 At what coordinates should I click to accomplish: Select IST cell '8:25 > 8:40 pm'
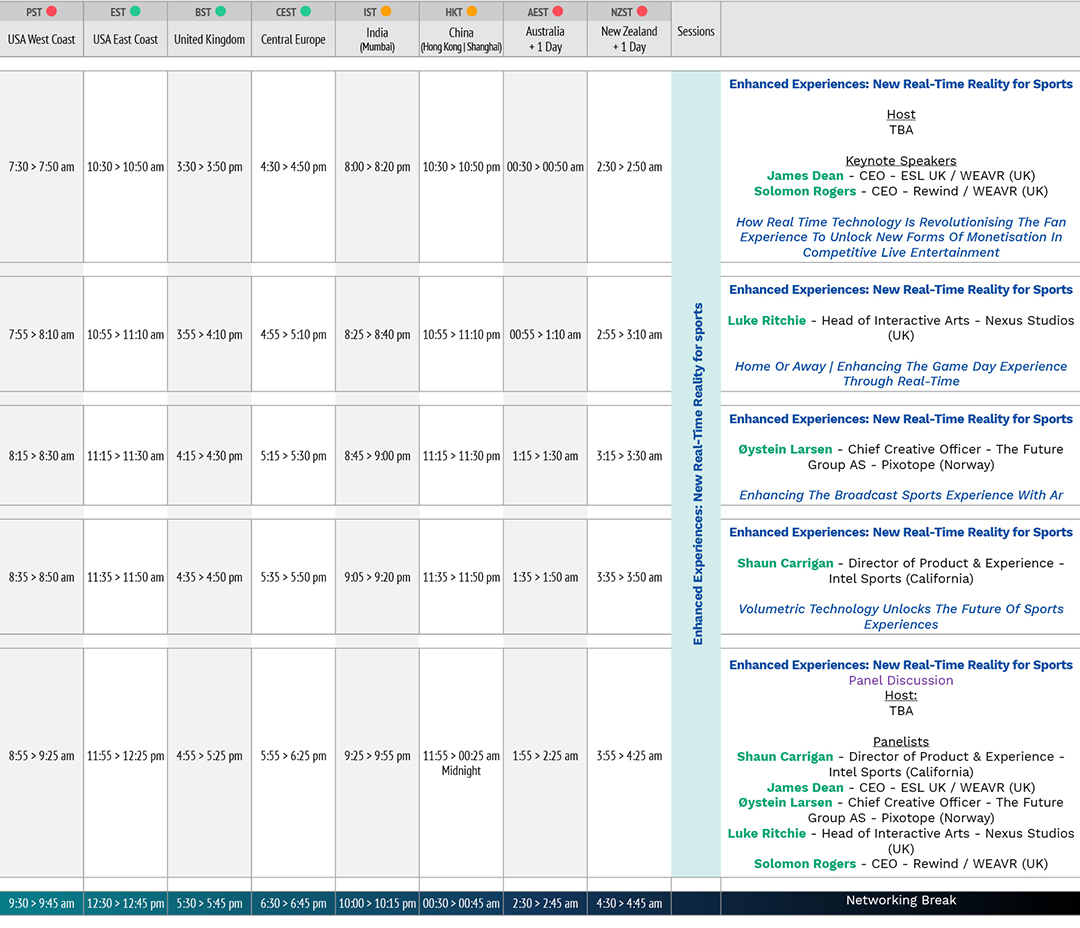[377, 334]
